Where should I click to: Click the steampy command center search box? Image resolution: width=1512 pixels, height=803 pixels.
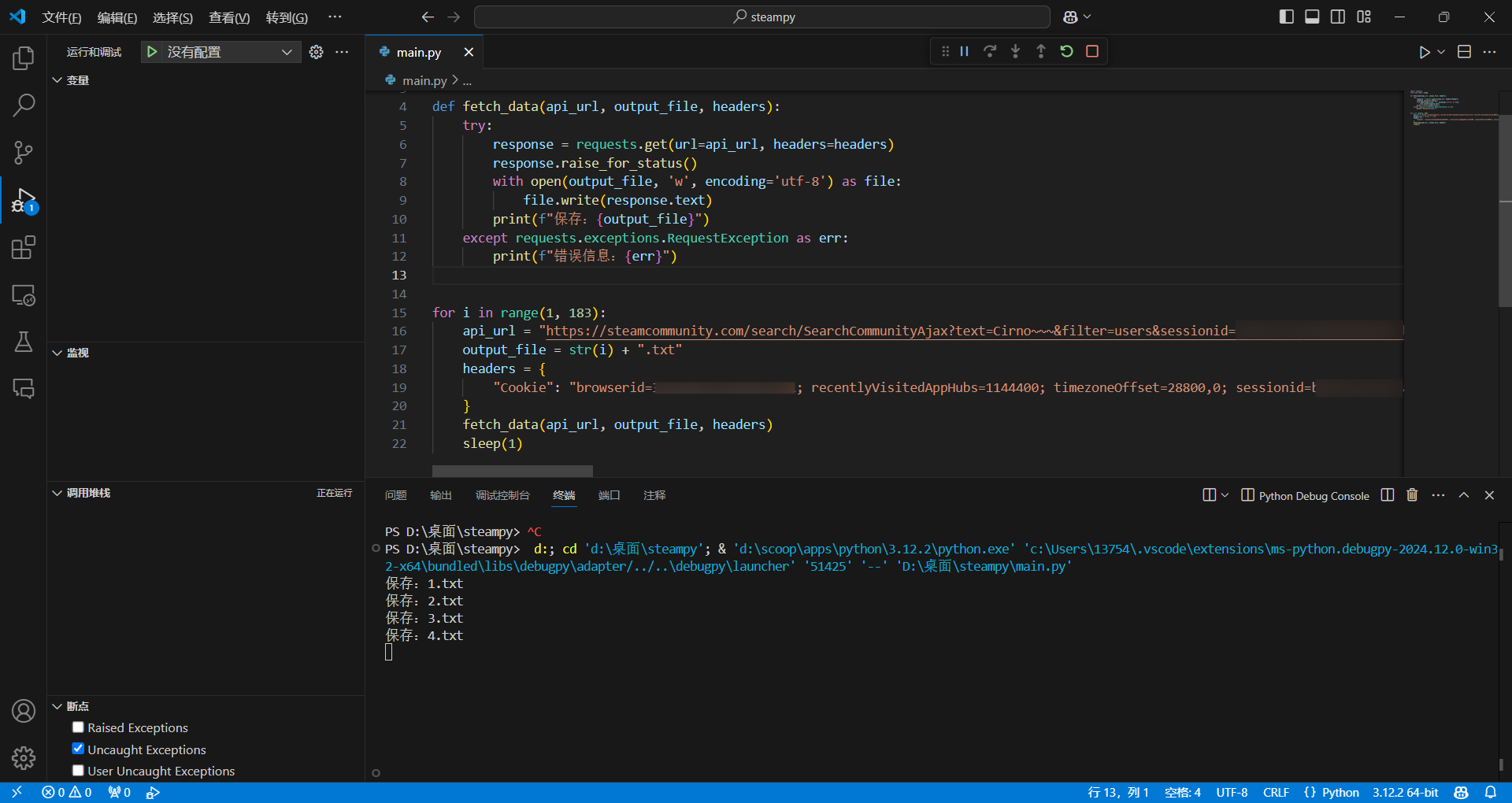click(762, 17)
